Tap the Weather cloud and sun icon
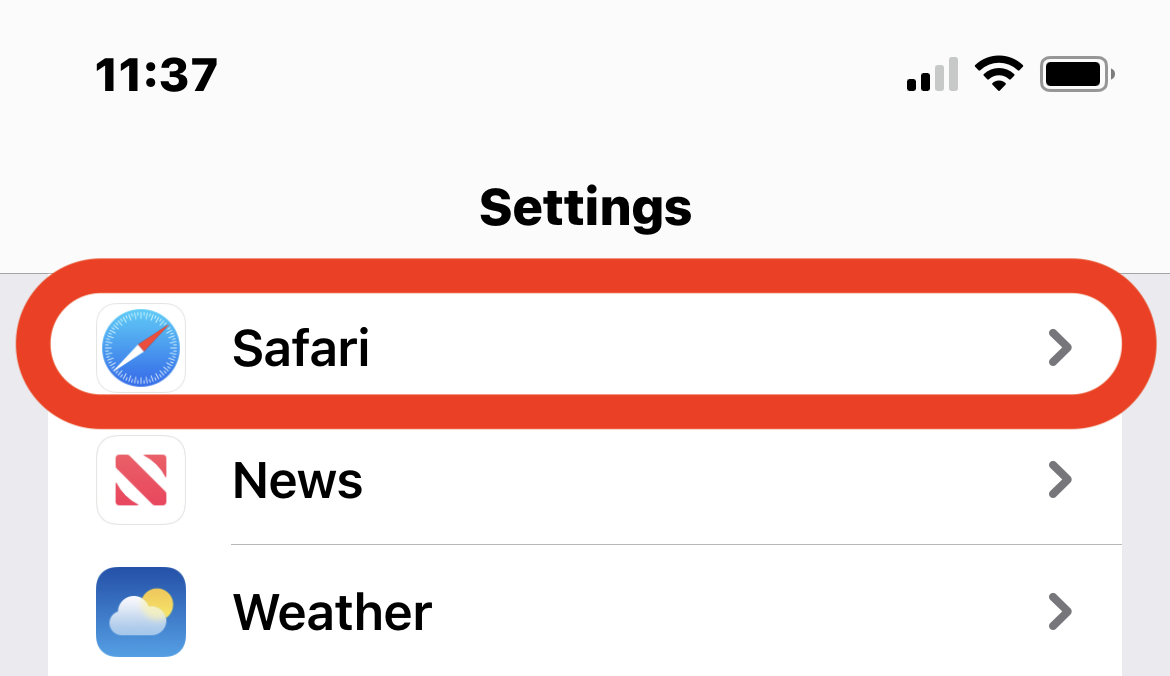Screen dimensions: 1170x676 coord(141,611)
